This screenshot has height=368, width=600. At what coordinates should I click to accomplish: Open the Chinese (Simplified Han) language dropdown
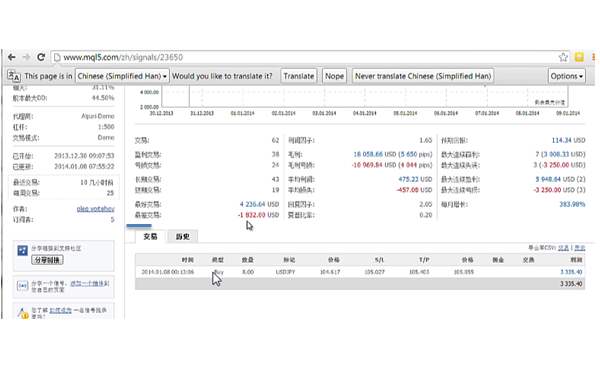coord(122,76)
